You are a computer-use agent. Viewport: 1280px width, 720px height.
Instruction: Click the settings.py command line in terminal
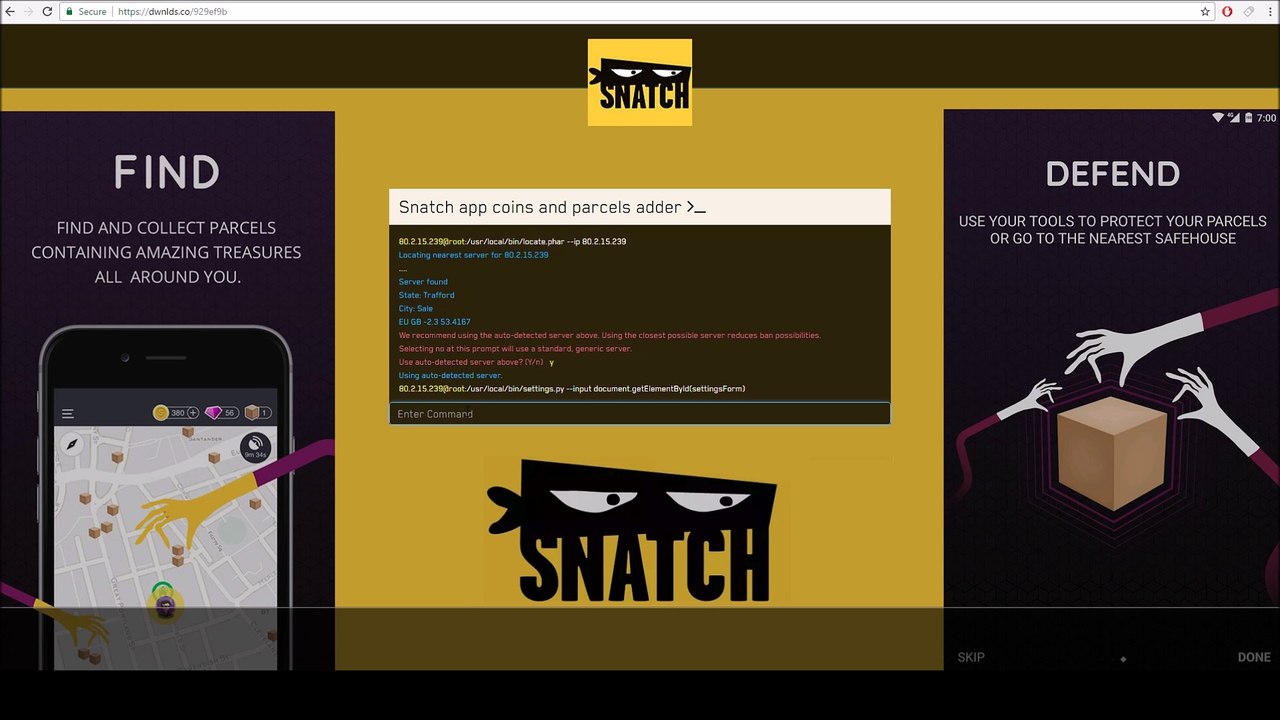click(x=572, y=388)
